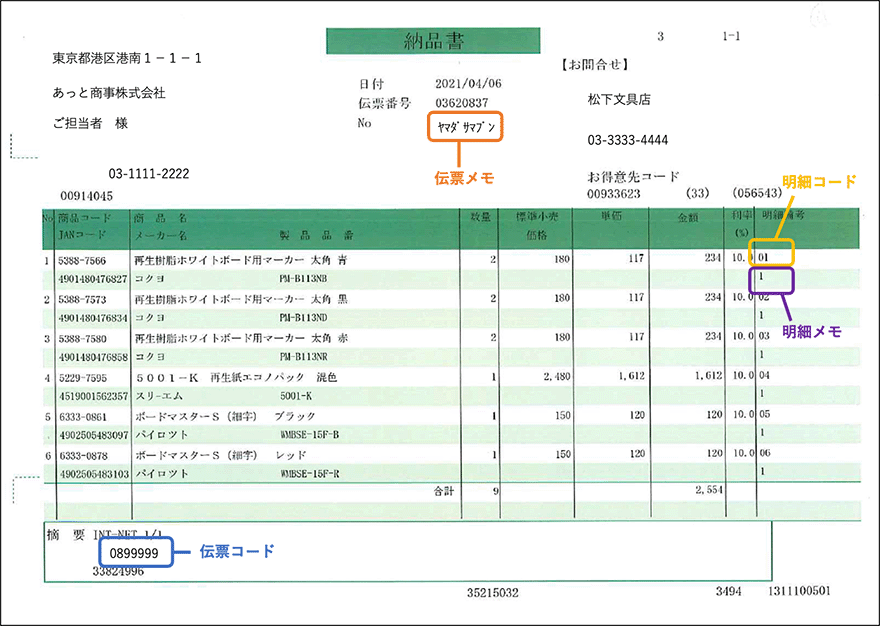The image size is (880, 626).
Task: Click the 再生紙エコノパック 混色 product name
Action: point(273,378)
